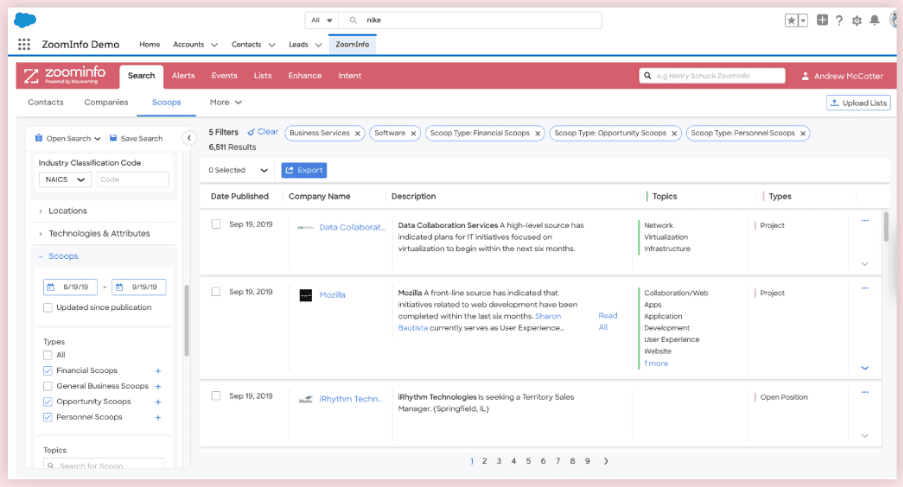Screen dimensions: 903x487
Task: Open the Home nav item
Action: click(x=150, y=44)
